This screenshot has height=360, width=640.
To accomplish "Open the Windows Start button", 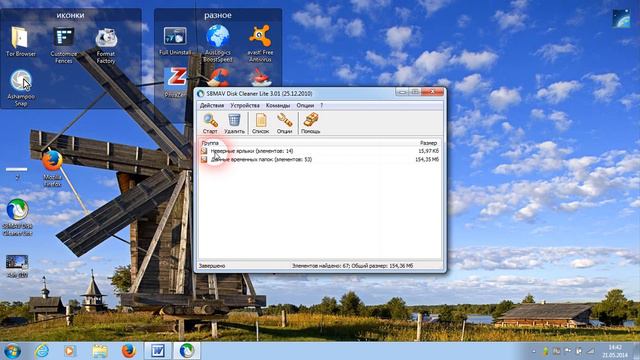I will [x=12, y=351].
